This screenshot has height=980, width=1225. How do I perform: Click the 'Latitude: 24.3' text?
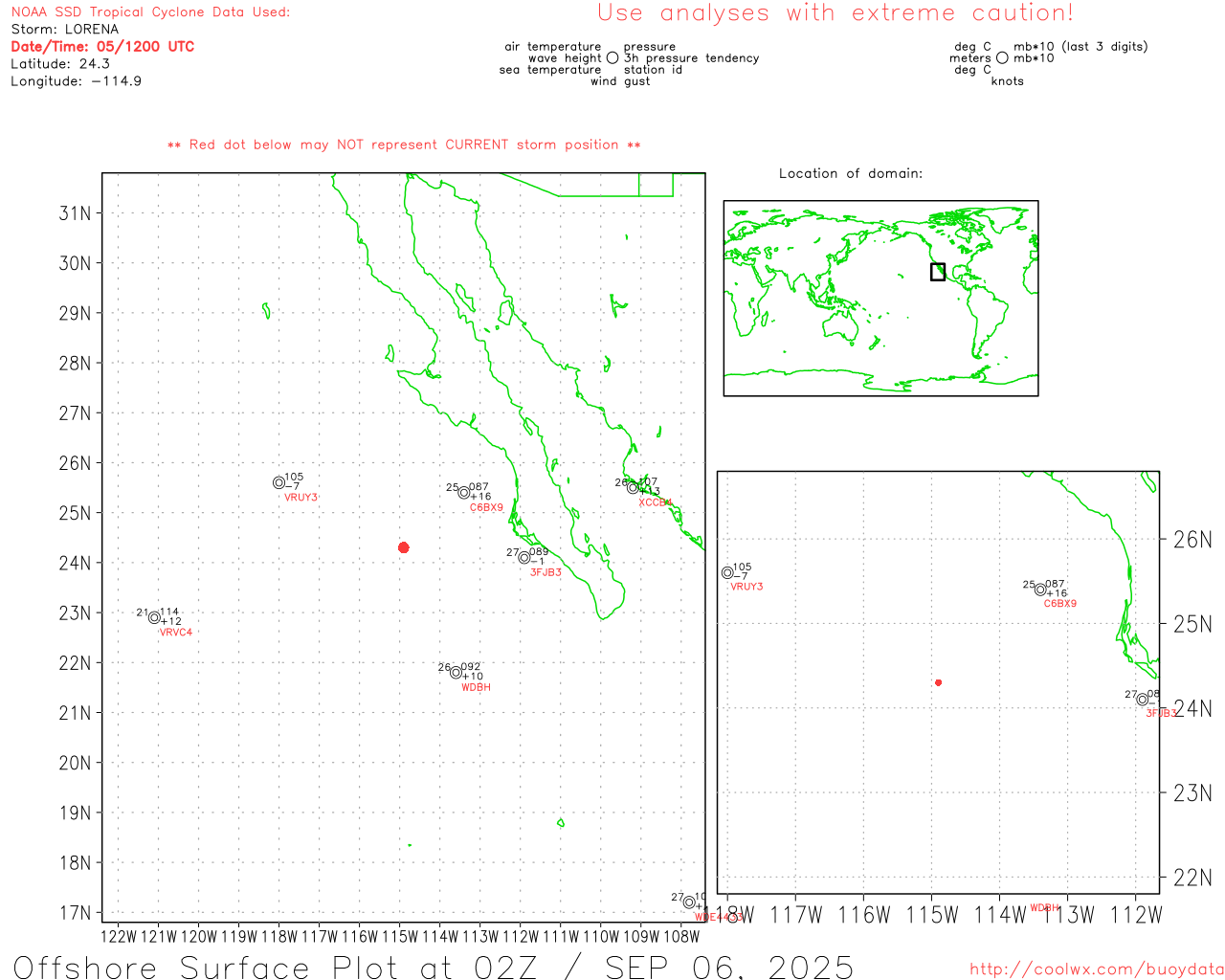pos(60,63)
